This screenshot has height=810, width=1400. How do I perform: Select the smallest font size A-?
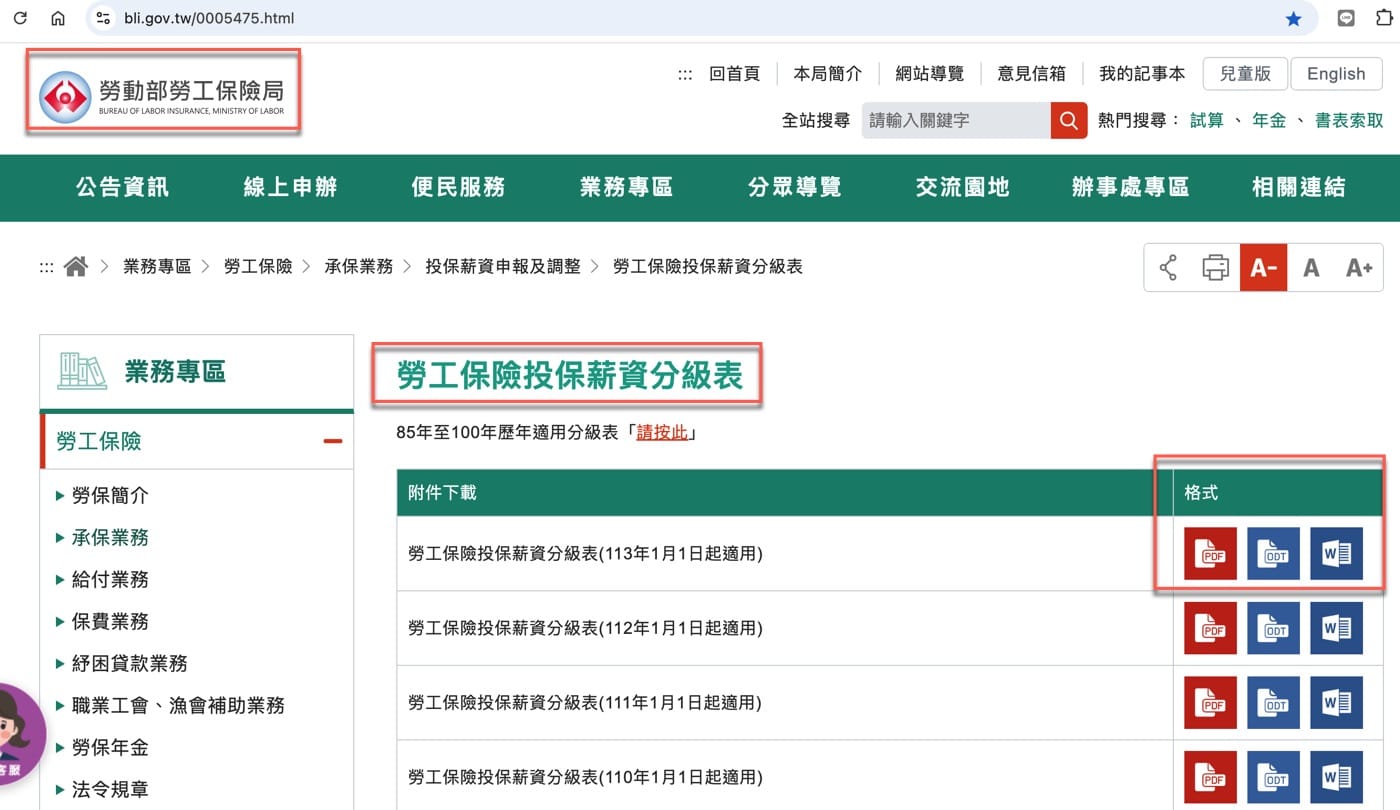1263,267
